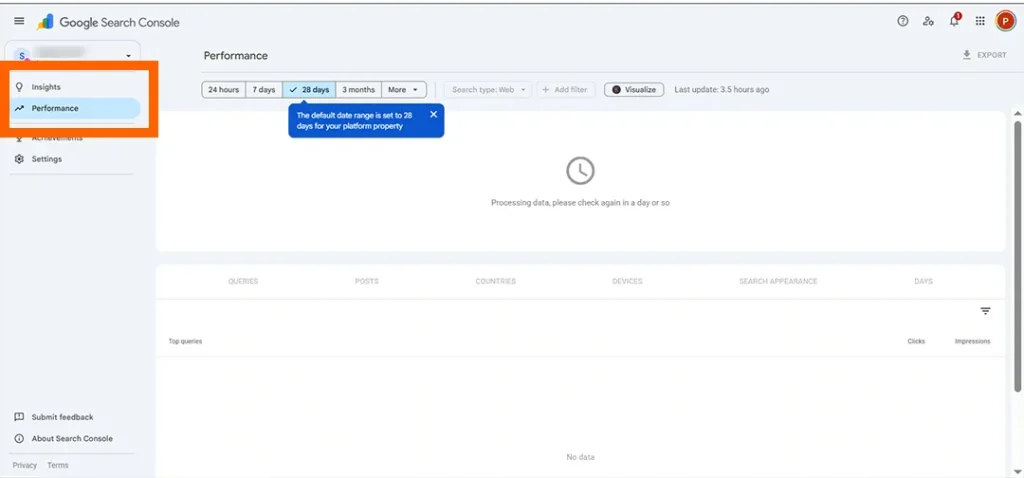Click Add filter

point(566,89)
